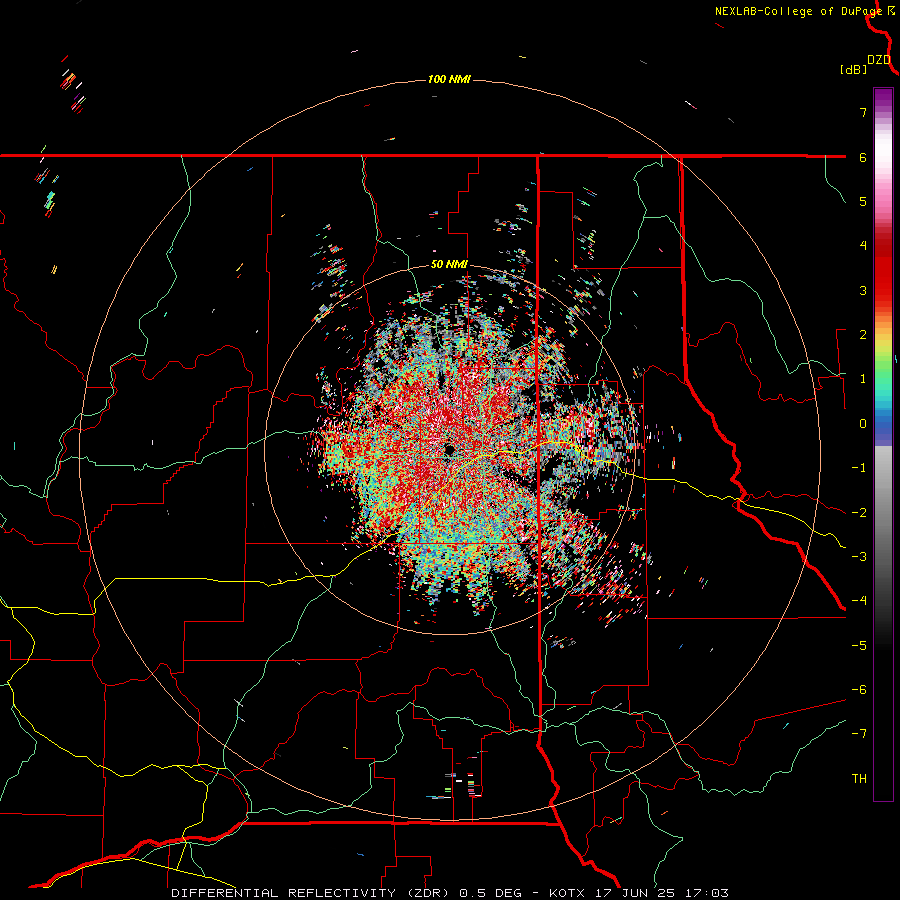Click the [dB] unit label
This screenshot has width=900, height=900.
[853, 70]
